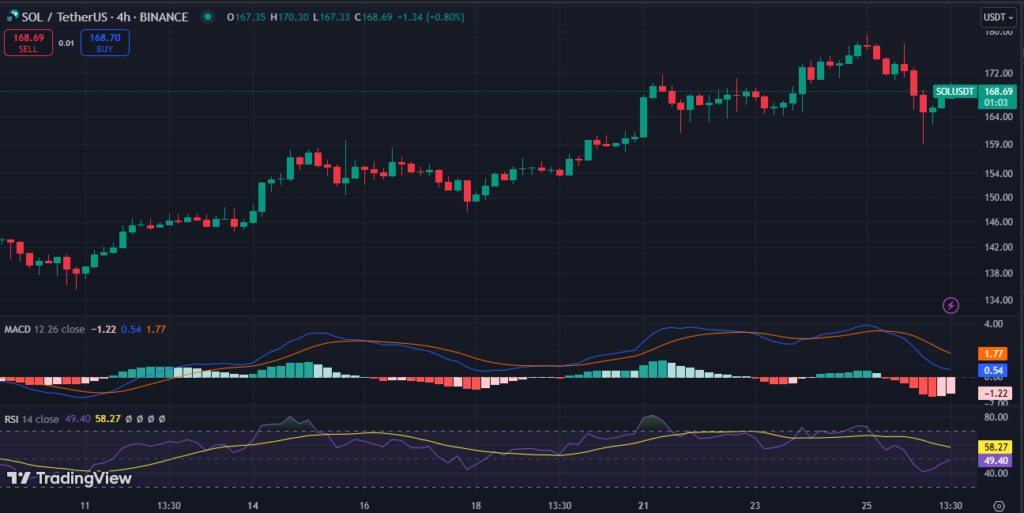Click the 142.00 price axis label
Viewport: 1024px width, 513px height.
tap(999, 247)
